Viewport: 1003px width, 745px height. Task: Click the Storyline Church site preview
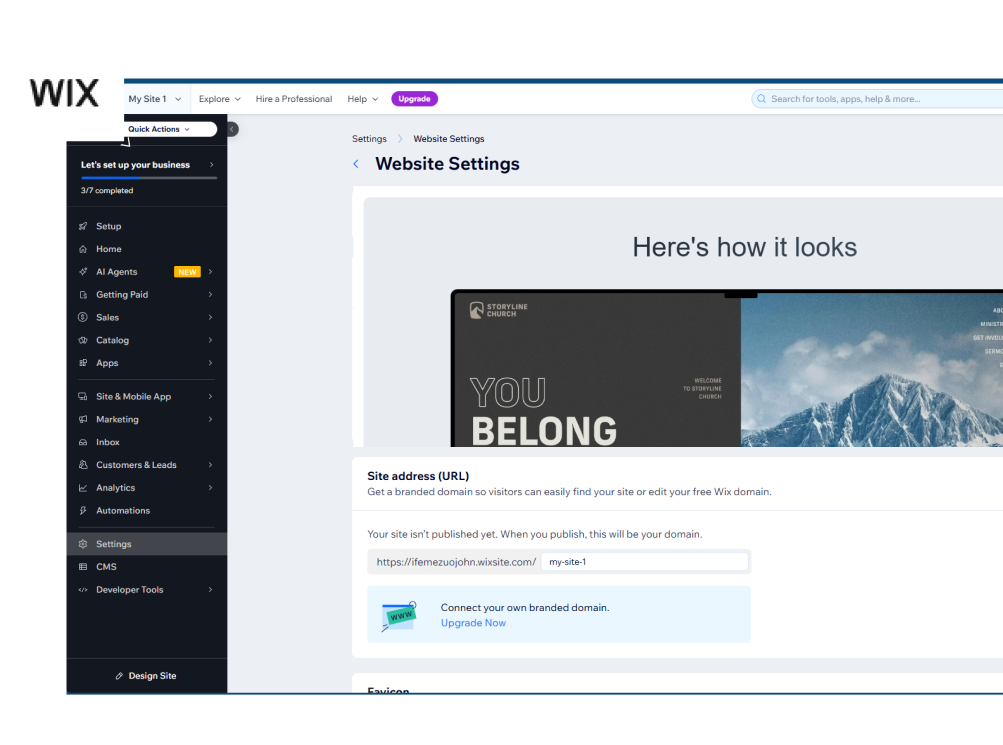coord(727,368)
